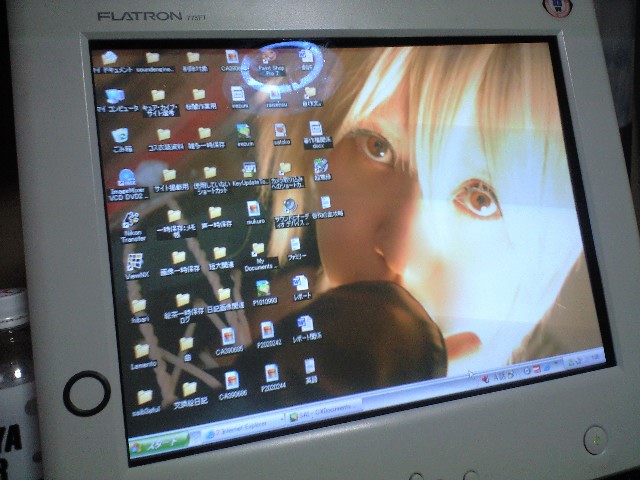
Task: Open the レポート Word document
Action: [301, 288]
